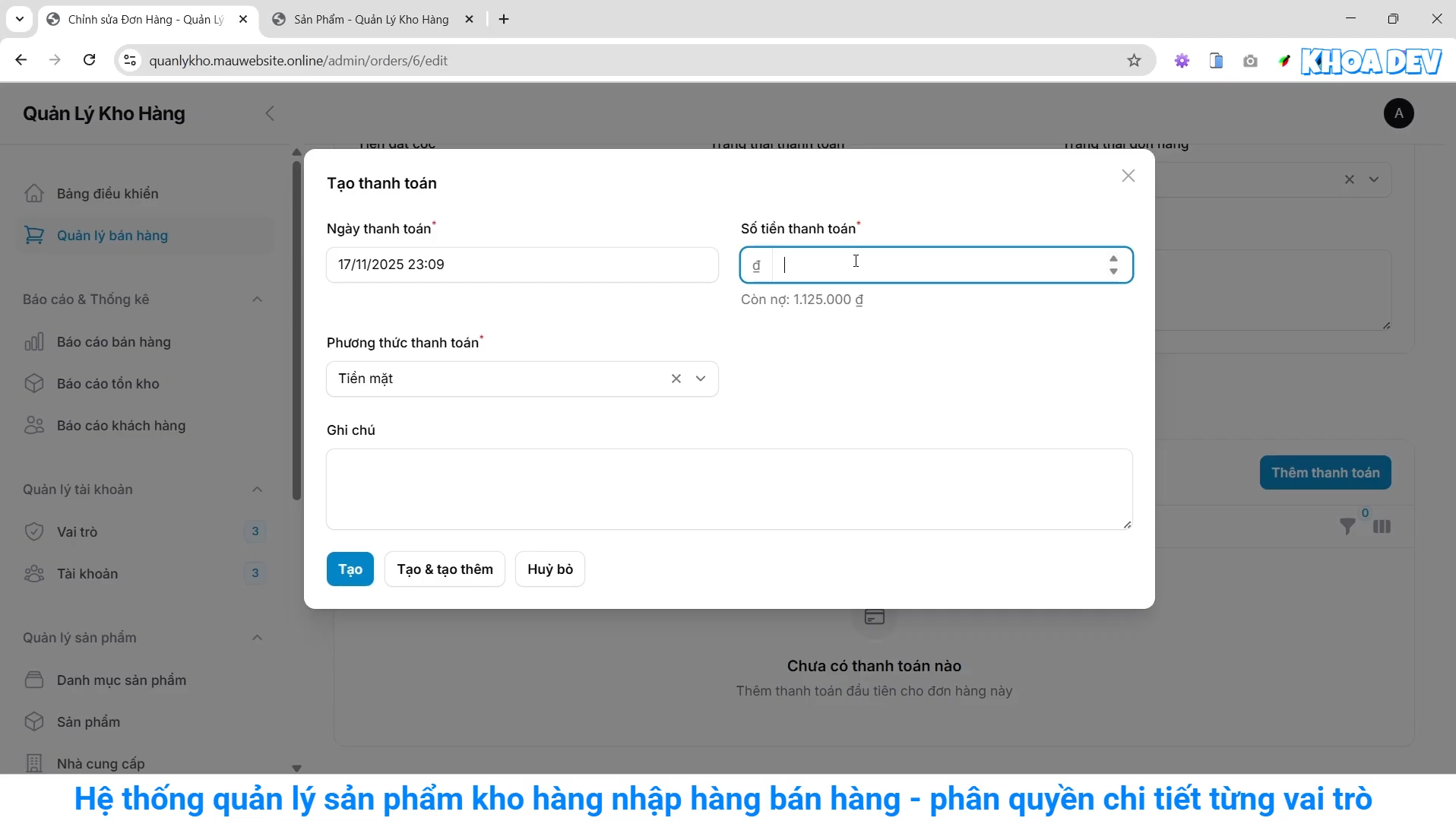Open Nhà cung cấp building icon

point(34,763)
